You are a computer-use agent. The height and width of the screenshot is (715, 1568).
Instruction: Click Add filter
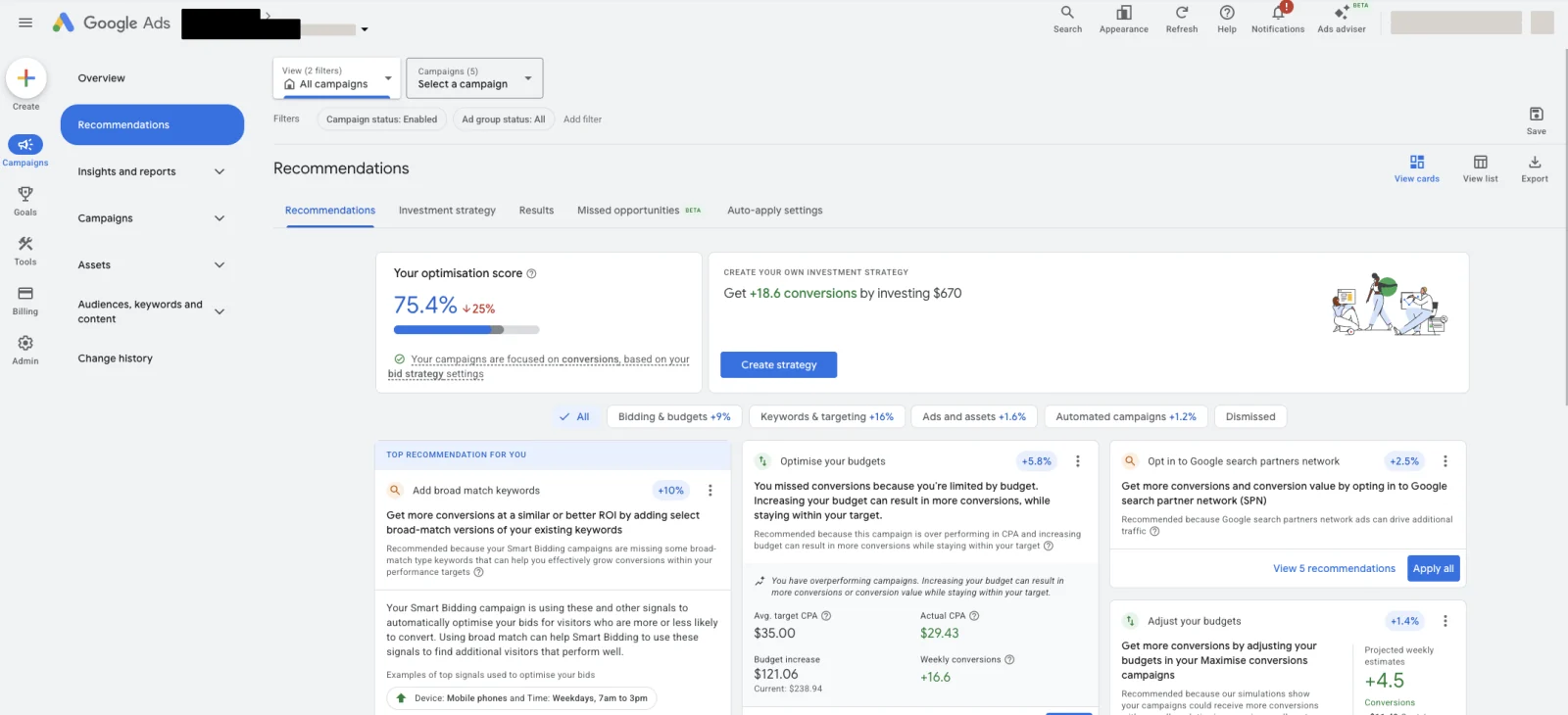coord(582,119)
